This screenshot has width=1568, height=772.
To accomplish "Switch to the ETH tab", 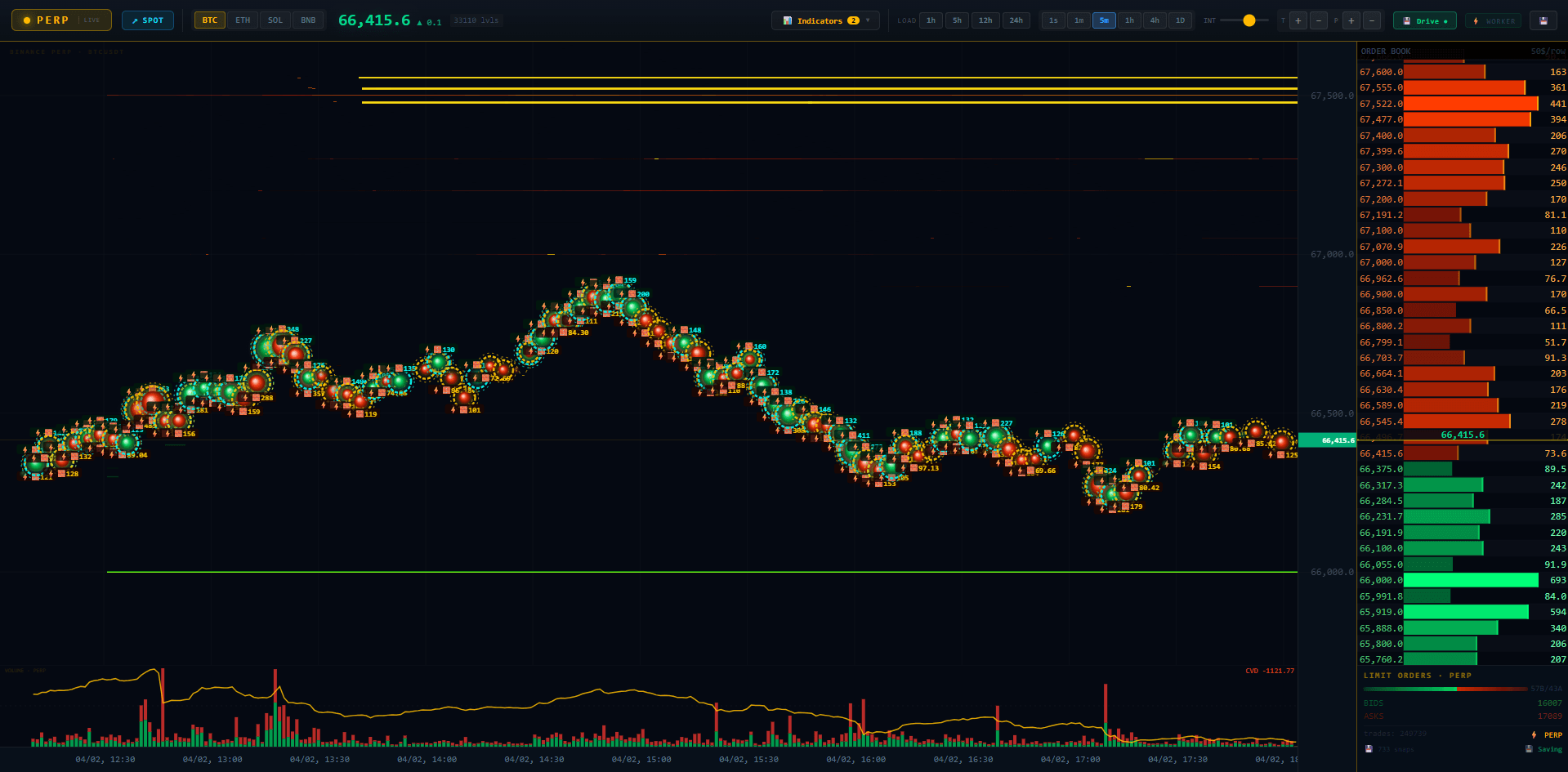I will coord(243,20).
